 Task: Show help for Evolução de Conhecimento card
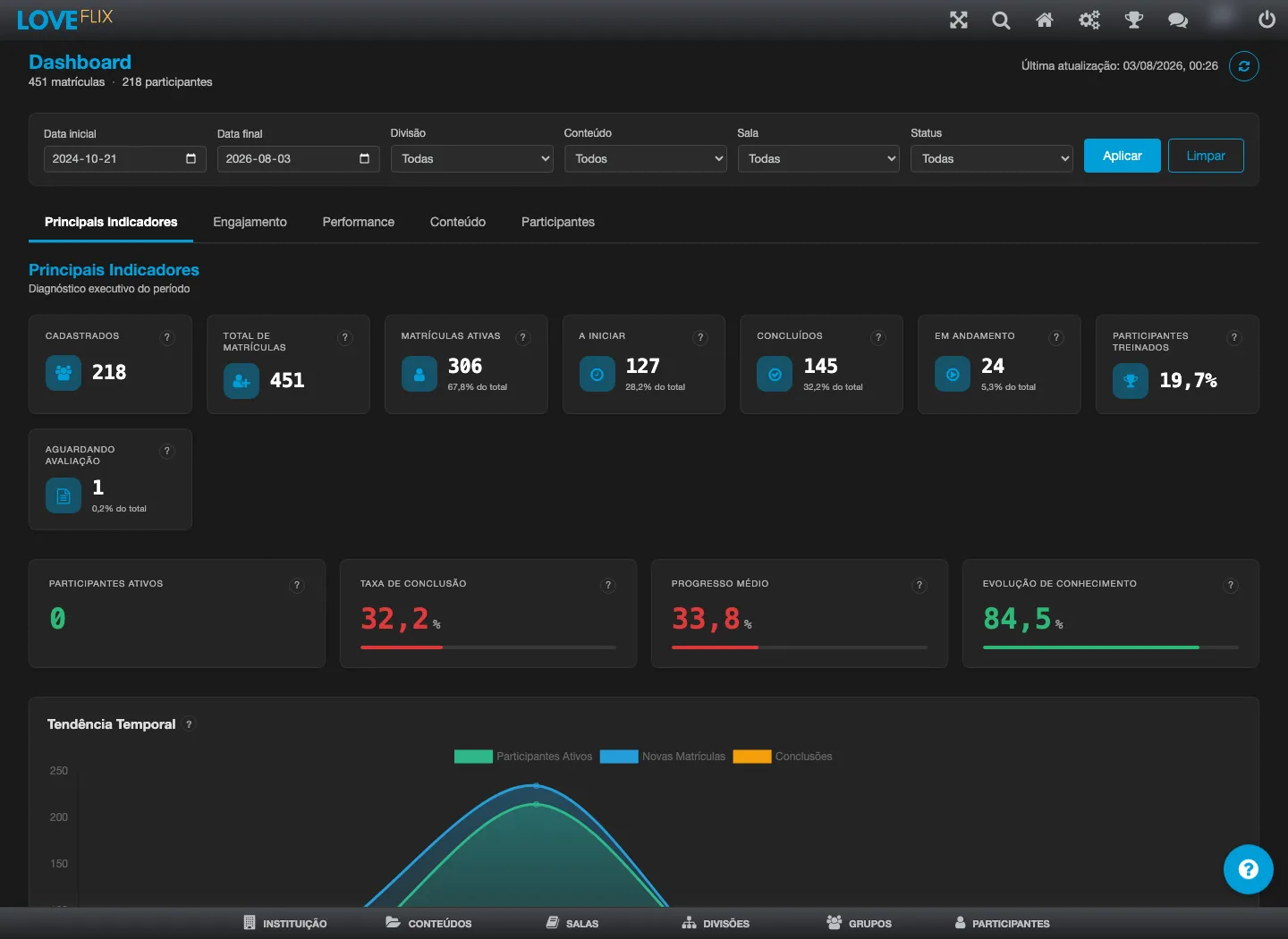1231,586
